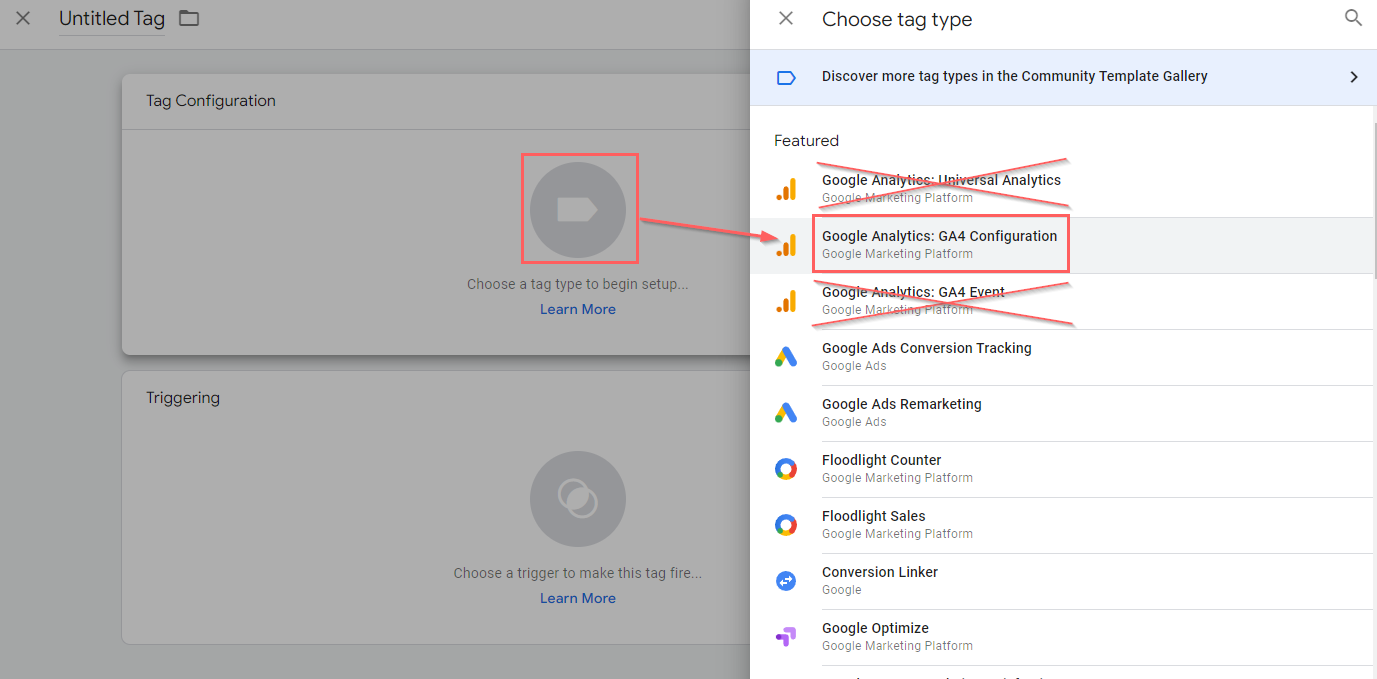Pick Floodlight Sales tag type
This screenshot has width=1377, height=679.
point(1063,525)
